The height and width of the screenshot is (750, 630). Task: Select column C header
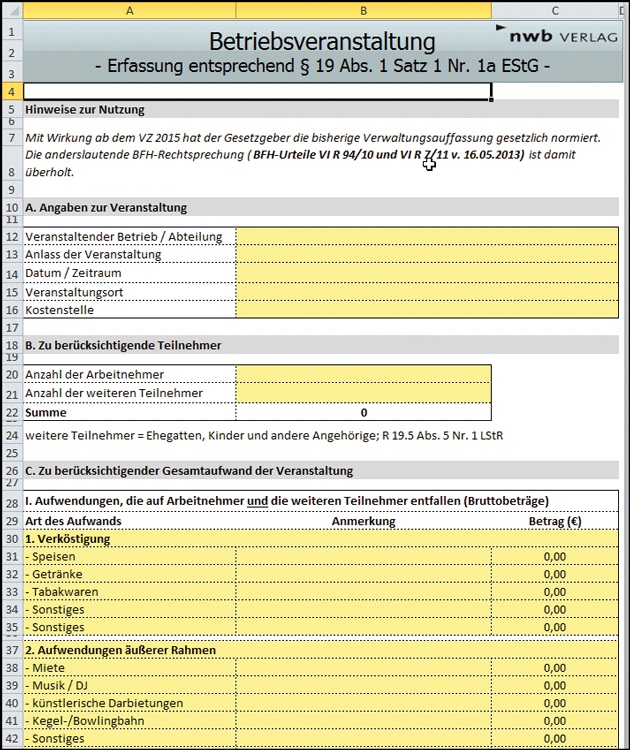point(555,10)
